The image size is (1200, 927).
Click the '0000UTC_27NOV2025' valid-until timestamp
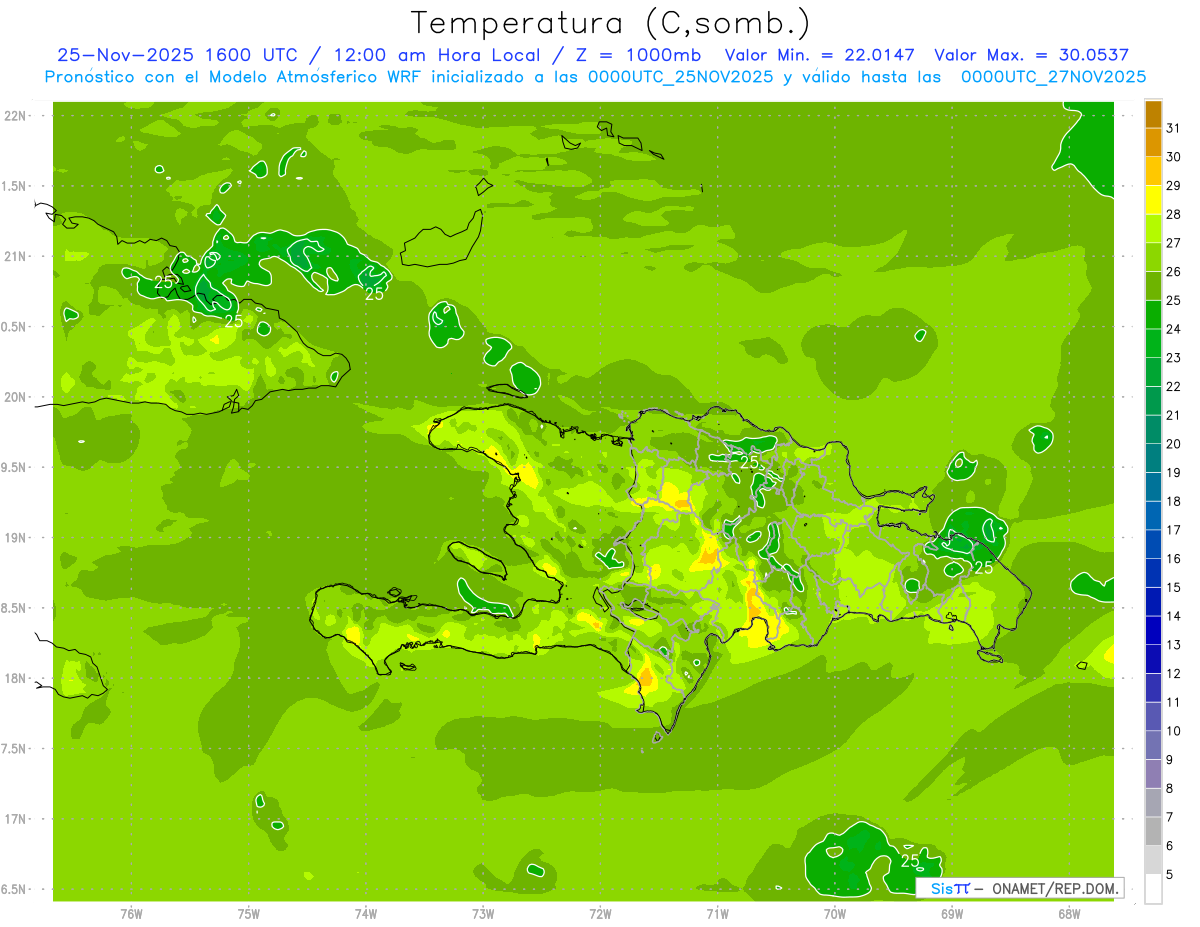pos(1053,77)
